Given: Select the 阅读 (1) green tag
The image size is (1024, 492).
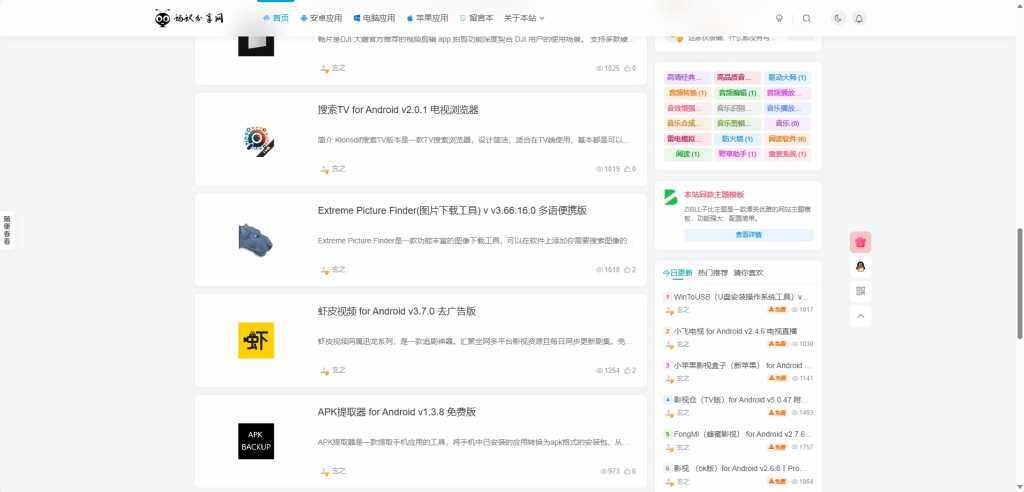Looking at the screenshot, I should pos(688,154).
